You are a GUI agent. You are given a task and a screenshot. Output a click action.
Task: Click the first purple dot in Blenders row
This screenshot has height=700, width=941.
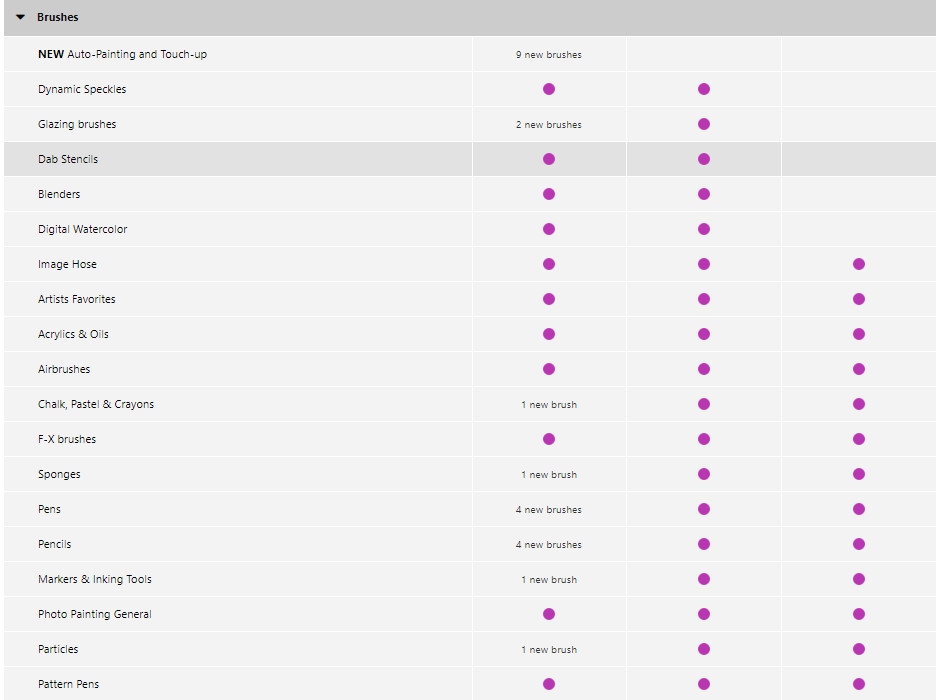[549, 194]
